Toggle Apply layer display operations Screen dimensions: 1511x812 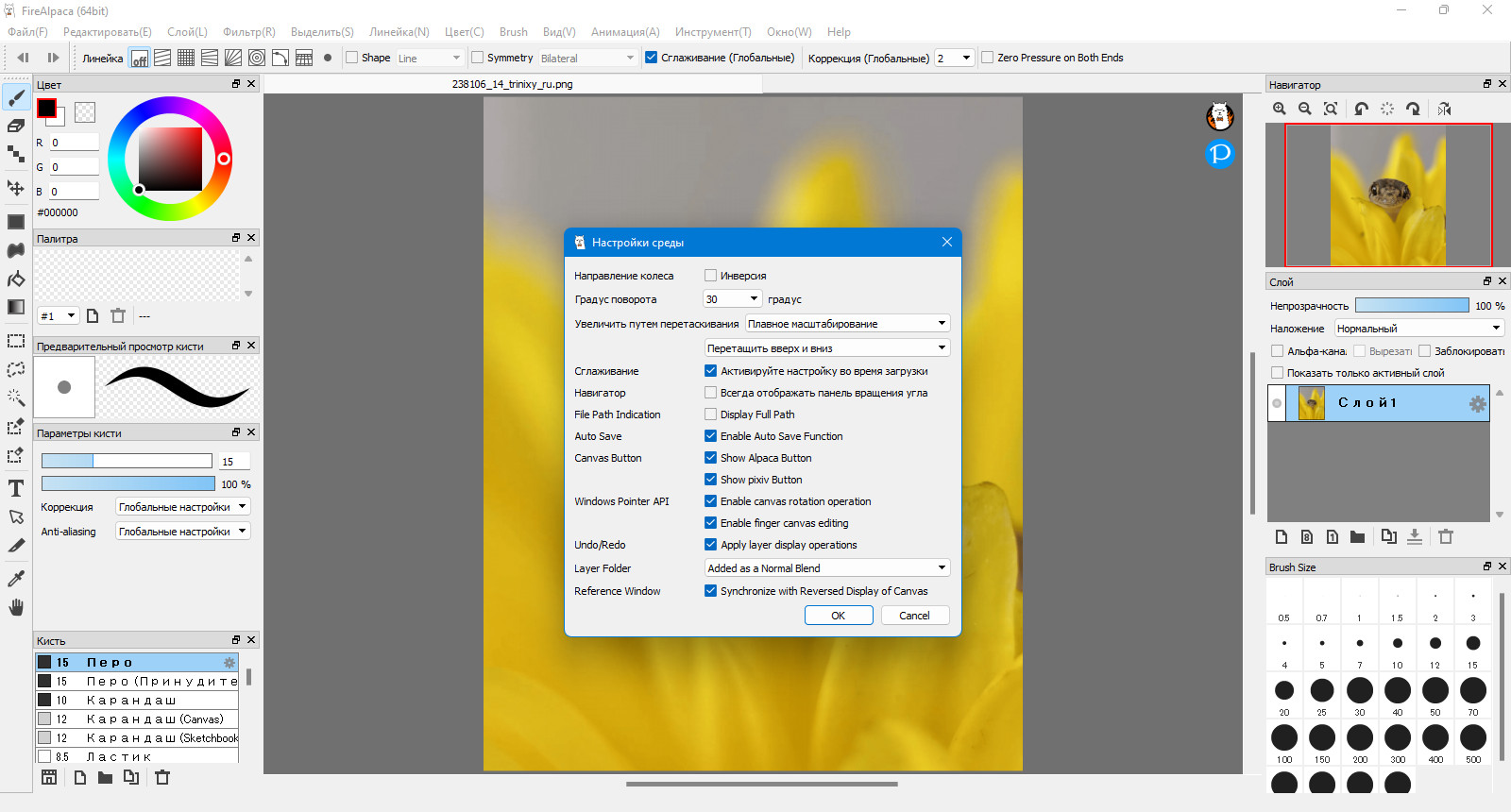(710, 545)
